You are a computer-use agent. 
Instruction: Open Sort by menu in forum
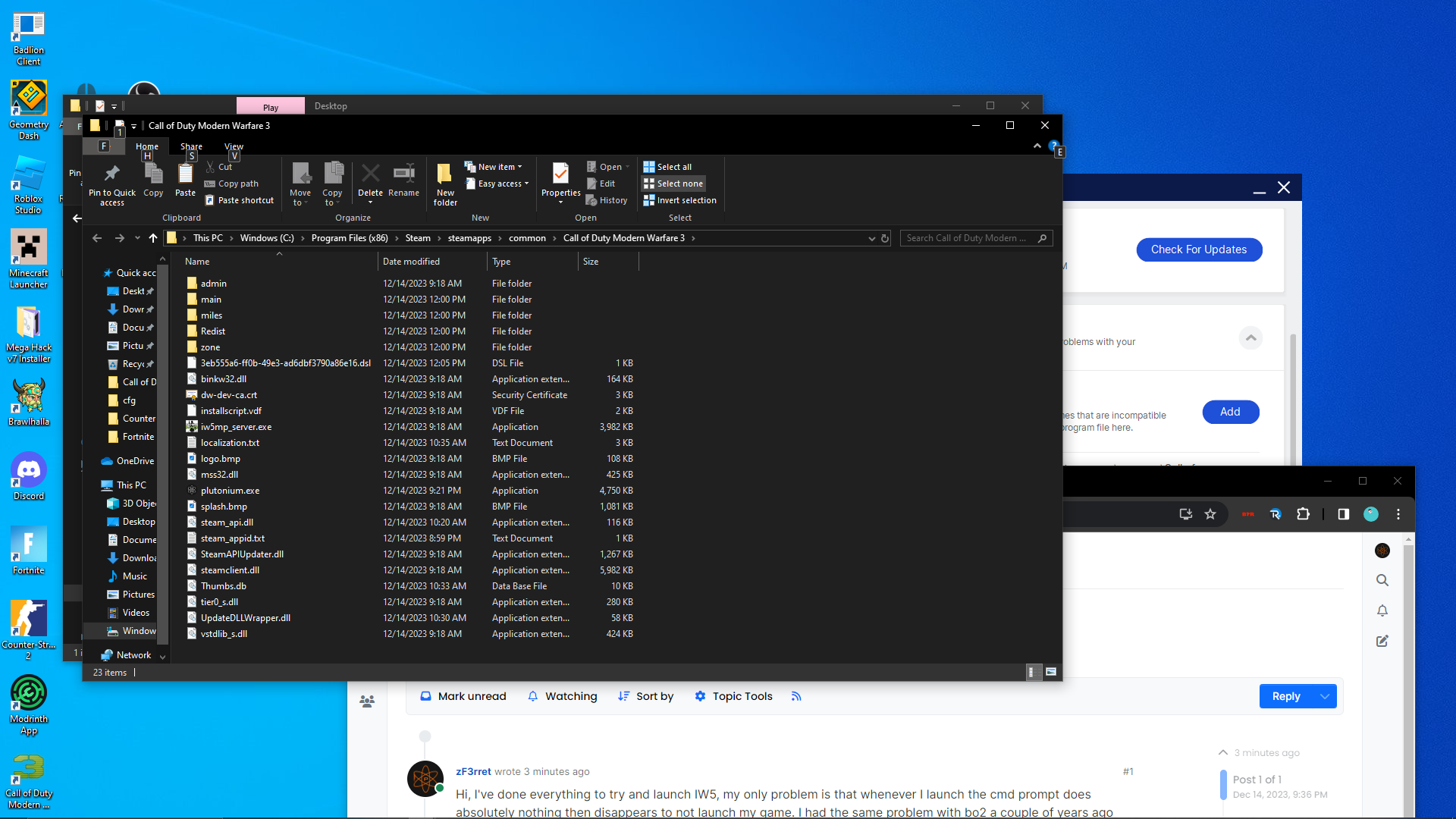coord(645,696)
